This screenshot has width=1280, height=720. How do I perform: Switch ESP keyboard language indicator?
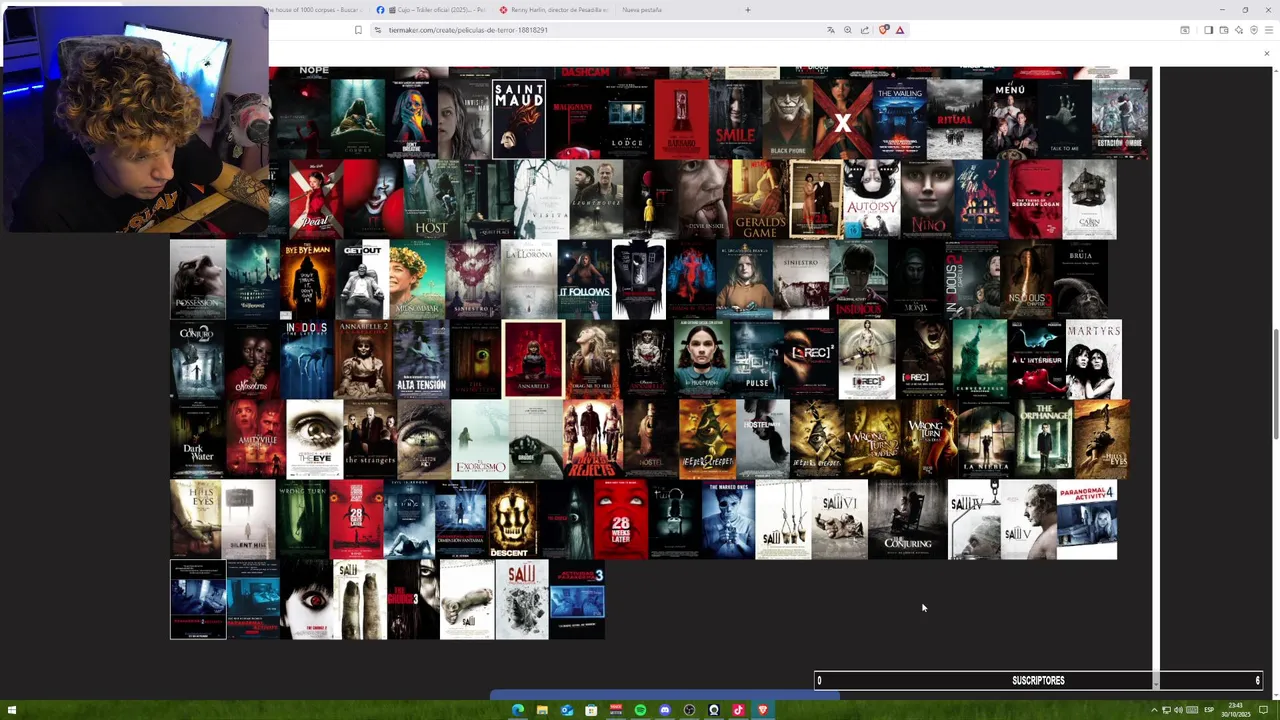[1209, 710]
